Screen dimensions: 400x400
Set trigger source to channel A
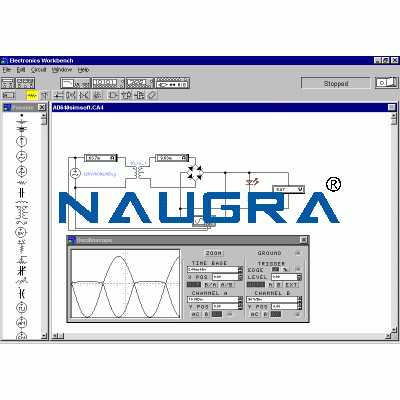coord(271,285)
